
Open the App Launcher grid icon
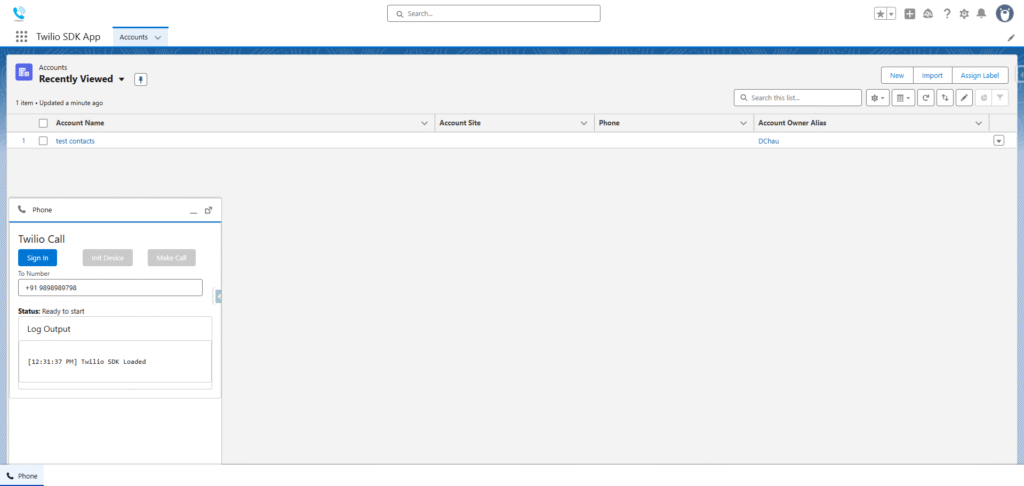(x=22, y=37)
